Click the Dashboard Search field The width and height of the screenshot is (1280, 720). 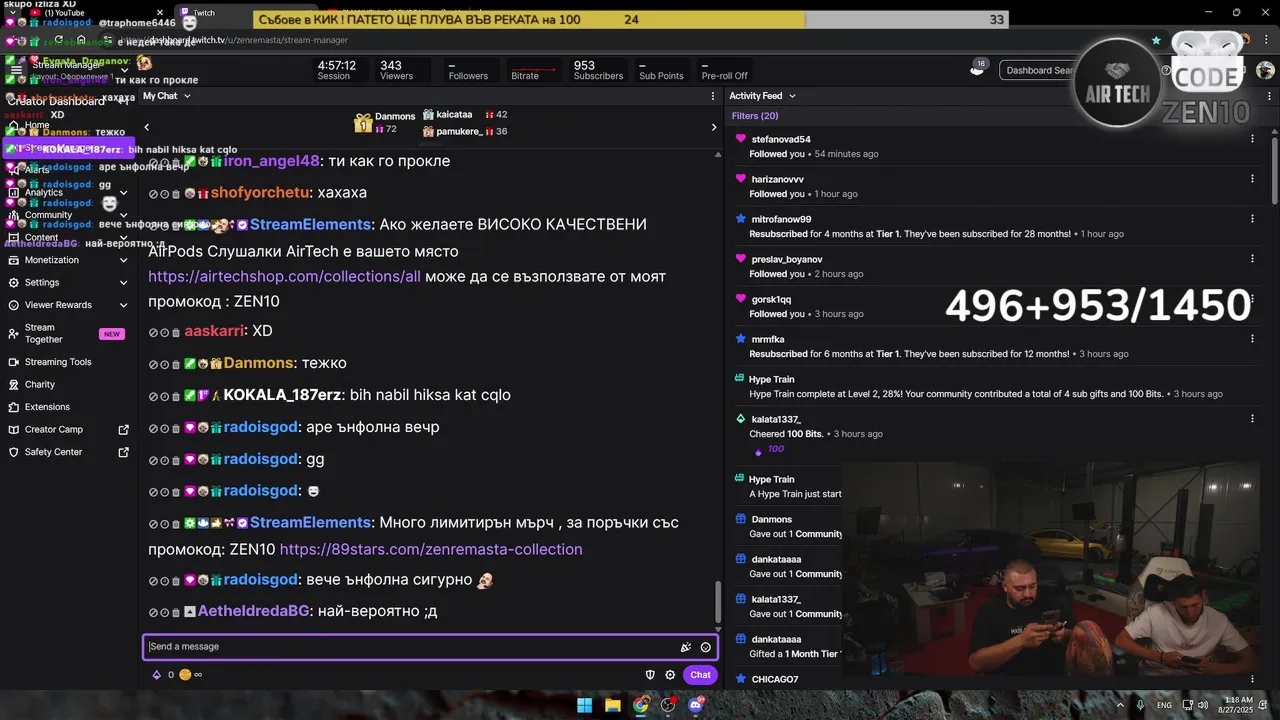click(x=1040, y=70)
